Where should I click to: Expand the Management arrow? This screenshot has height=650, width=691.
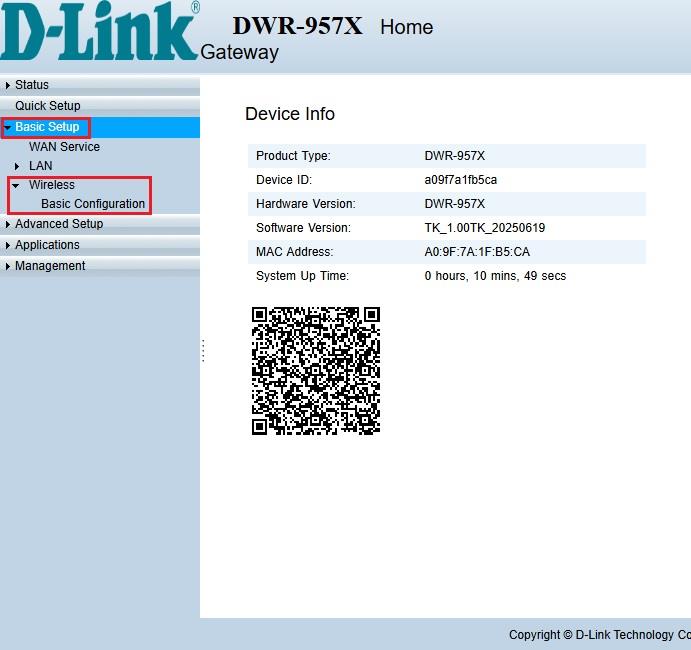[x=7, y=267]
